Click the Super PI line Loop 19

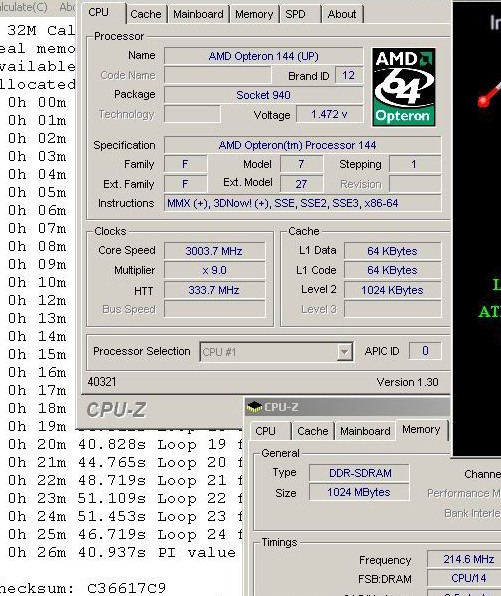pos(124,444)
